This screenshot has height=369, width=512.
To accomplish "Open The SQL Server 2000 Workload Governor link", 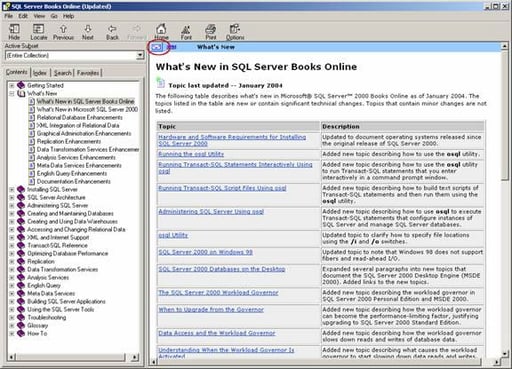I will pyautogui.click(x=218, y=292).
